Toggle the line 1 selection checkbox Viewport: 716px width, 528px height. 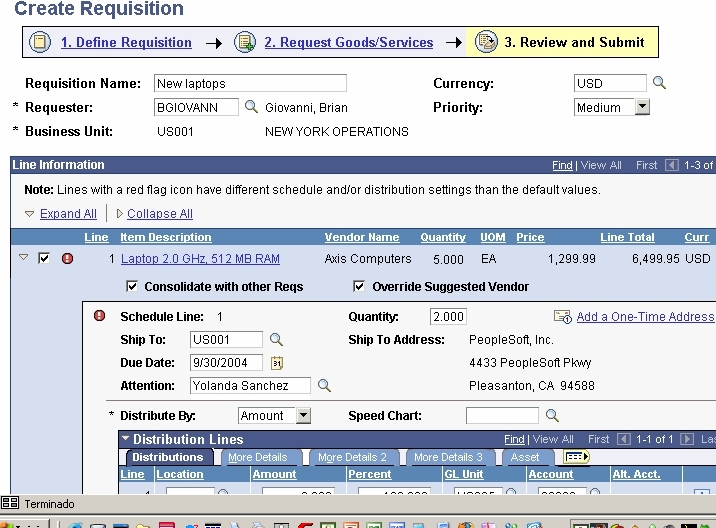(44, 259)
